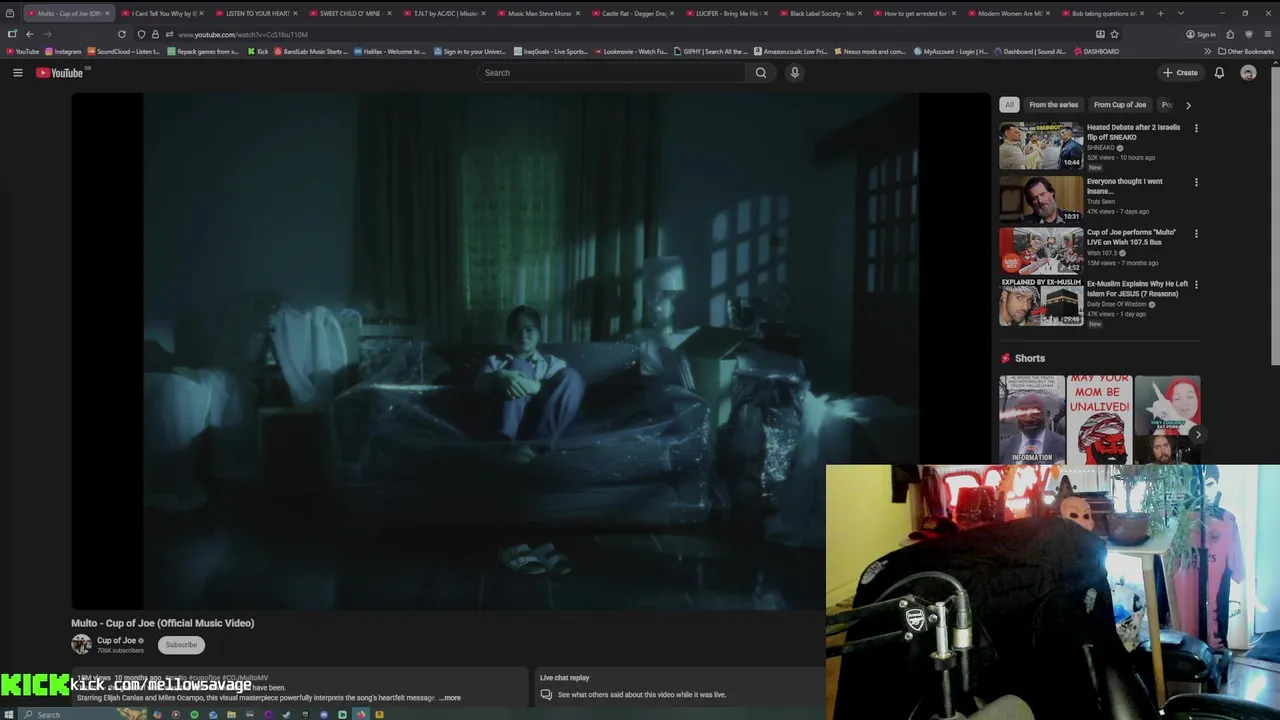The height and width of the screenshot is (720, 1280).
Task: Open Spotify from the taskbar
Action: click(194, 714)
